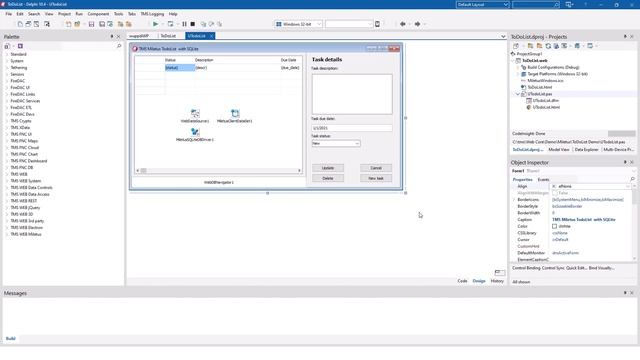Open the File menu

pos(9,14)
